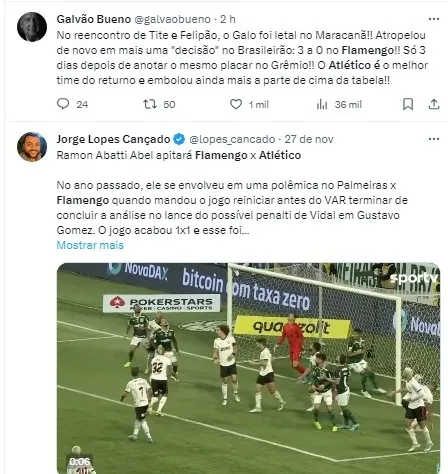
Task: Like the Galvão Bueno tweet
Action: [236, 104]
